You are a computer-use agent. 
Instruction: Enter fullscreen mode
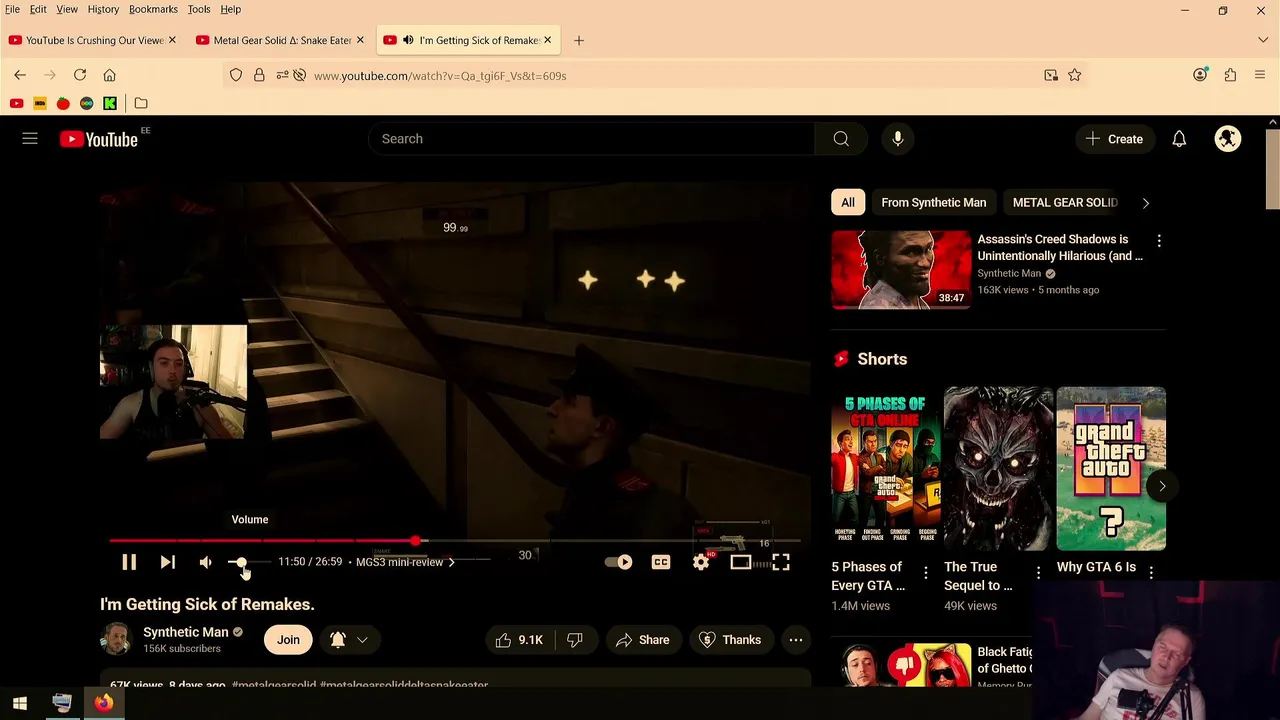click(781, 562)
